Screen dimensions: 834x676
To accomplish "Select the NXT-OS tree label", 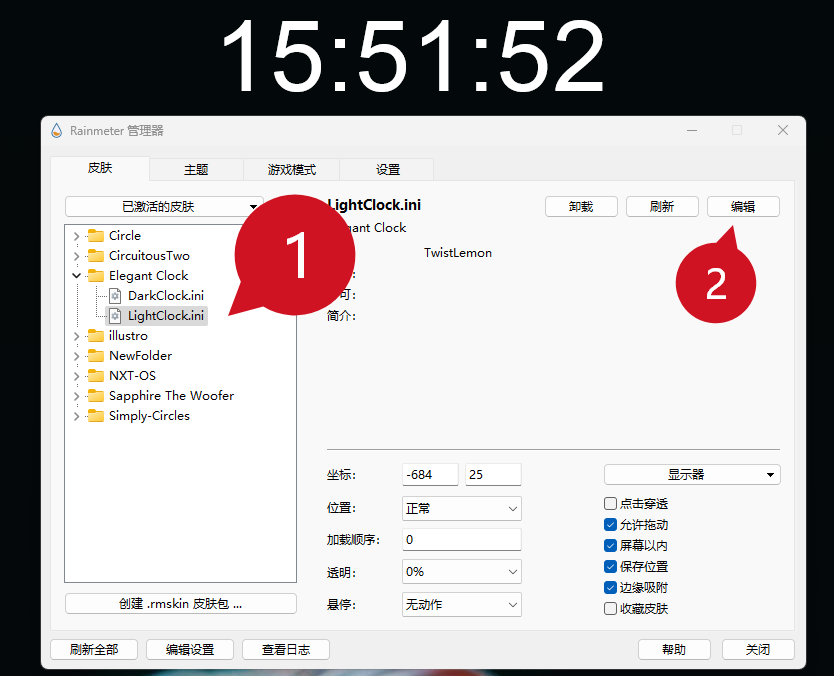I will click(132, 375).
